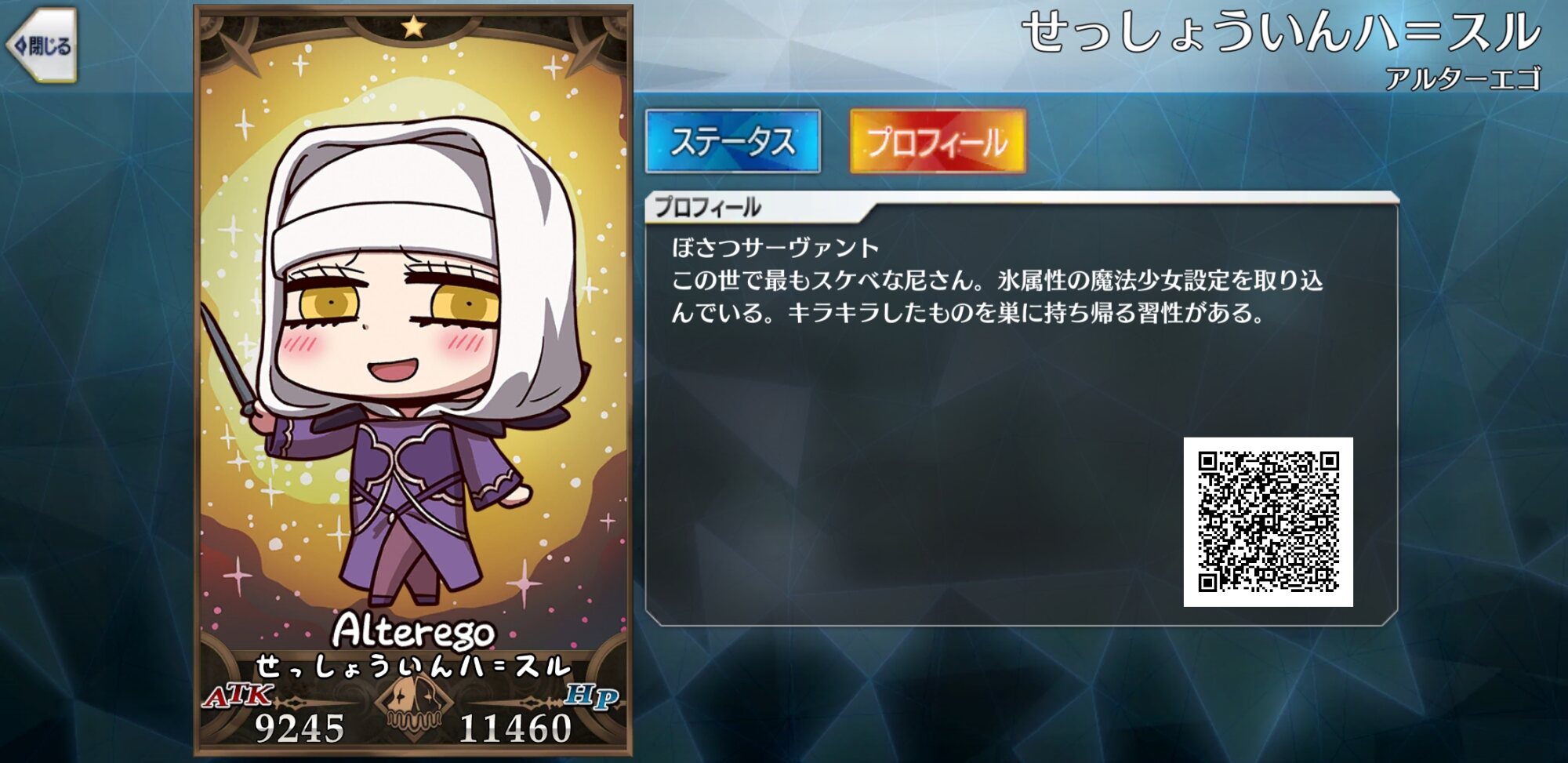
Task: Select the プロフィール panel header label
Action: coord(707,207)
